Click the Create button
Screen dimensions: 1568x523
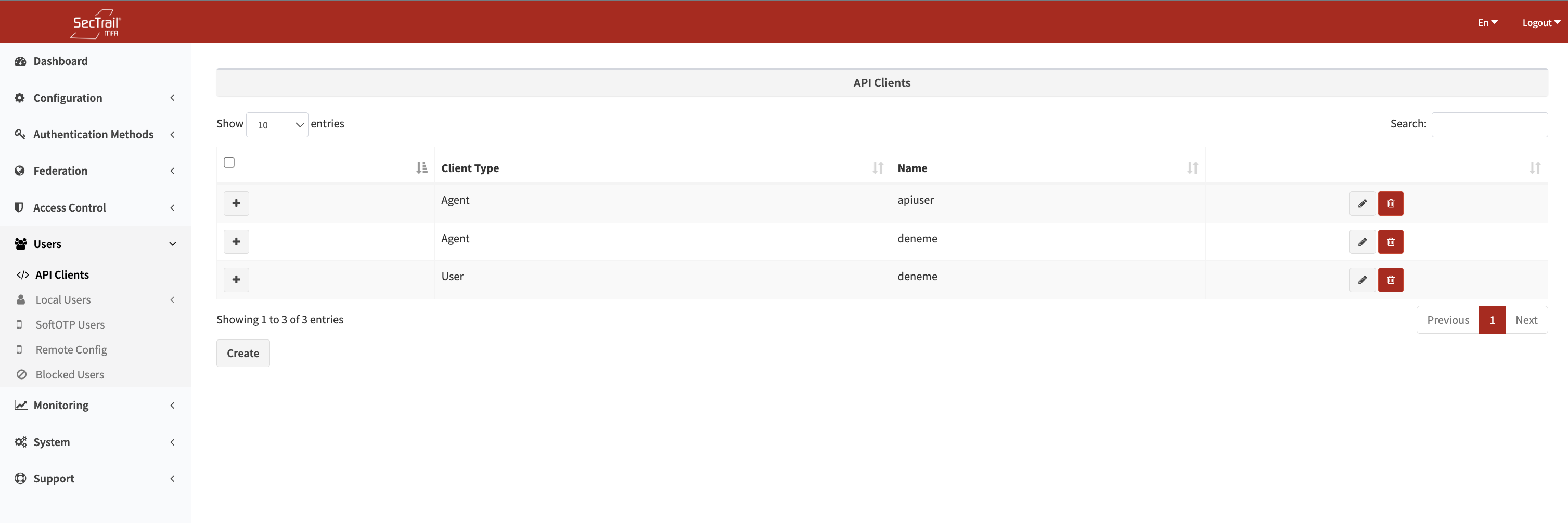[x=243, y=354]
